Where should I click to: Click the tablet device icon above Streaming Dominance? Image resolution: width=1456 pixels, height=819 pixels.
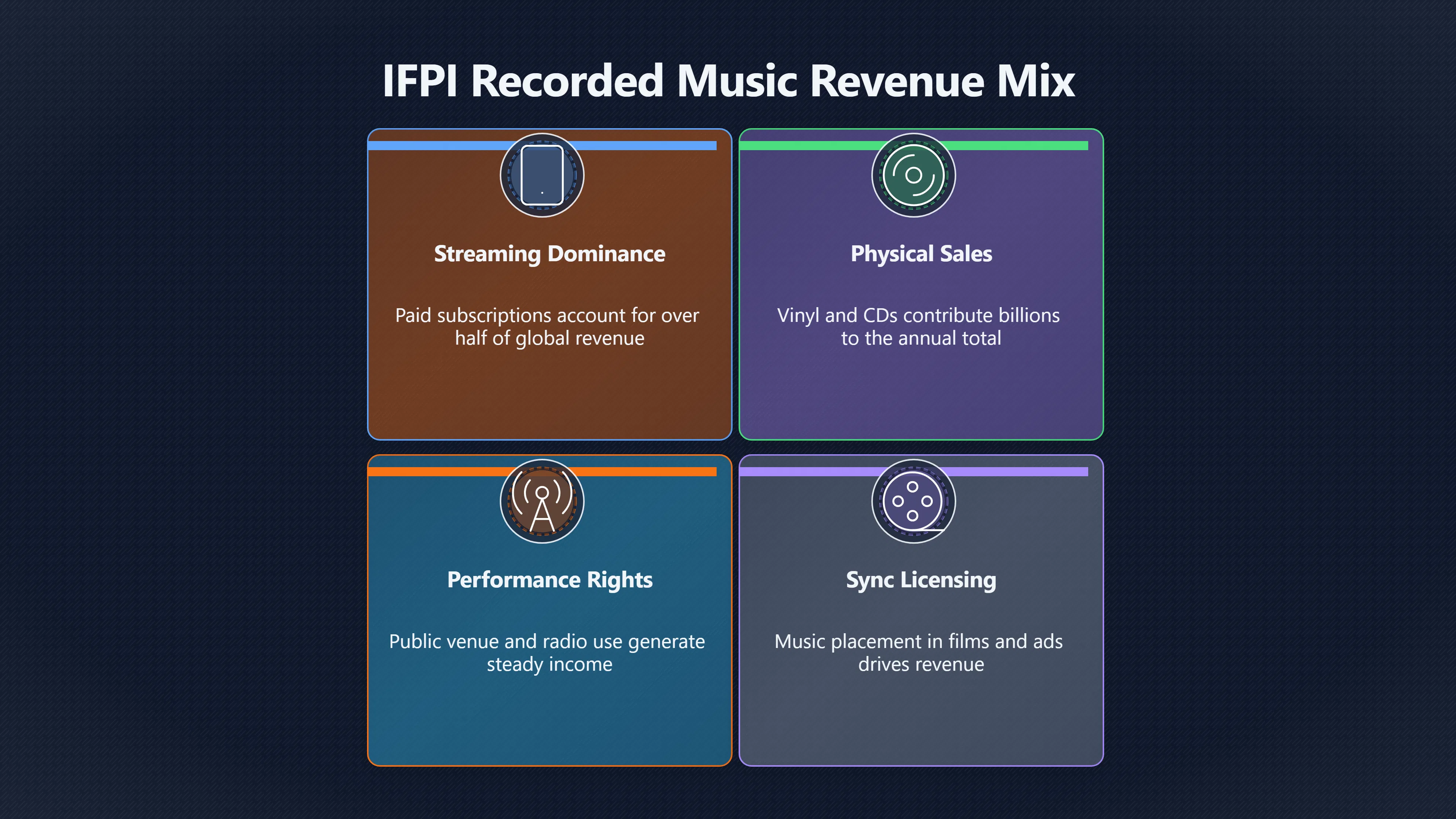coord(541,175)
